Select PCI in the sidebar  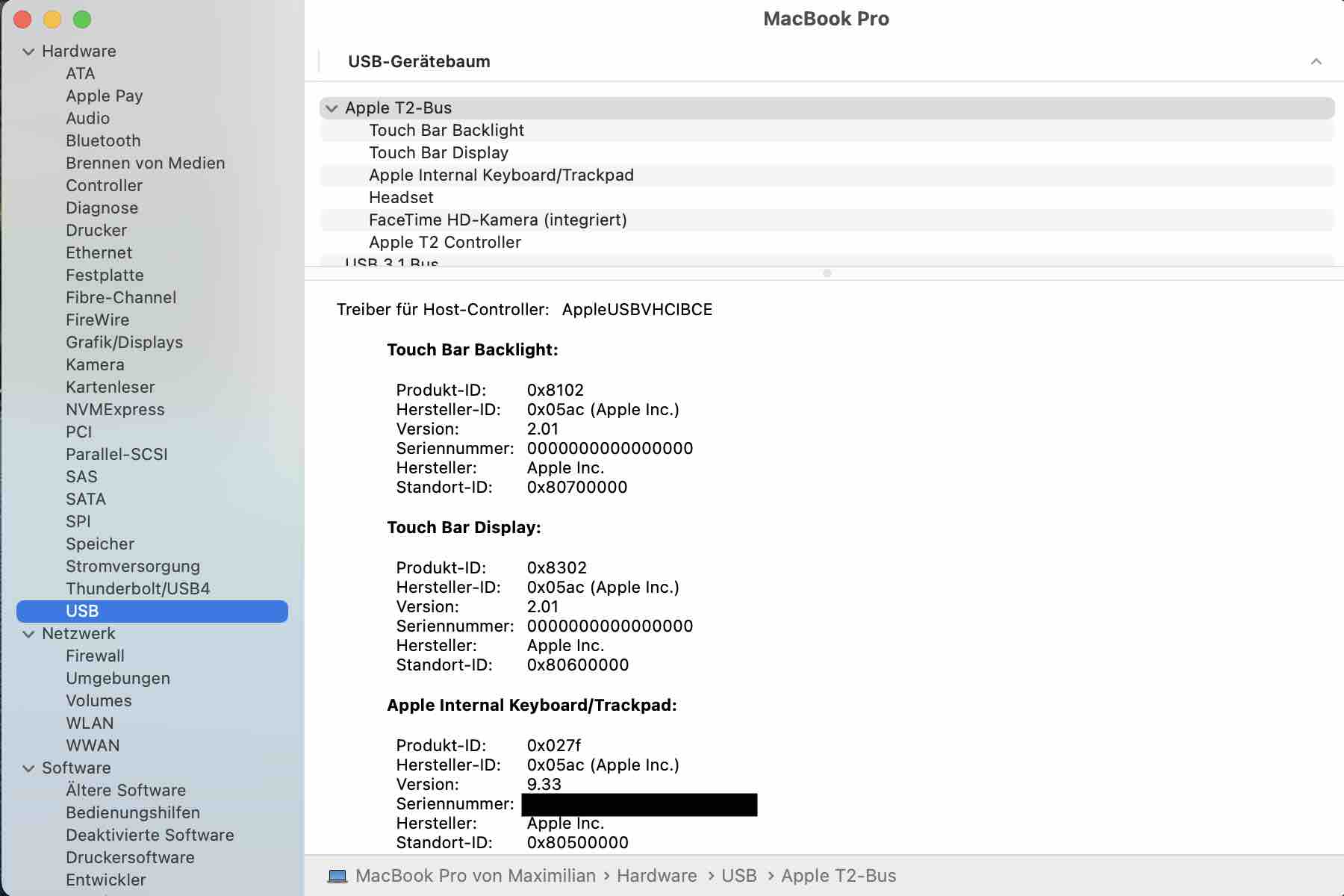pyautogui.click(x=78, y=432)
